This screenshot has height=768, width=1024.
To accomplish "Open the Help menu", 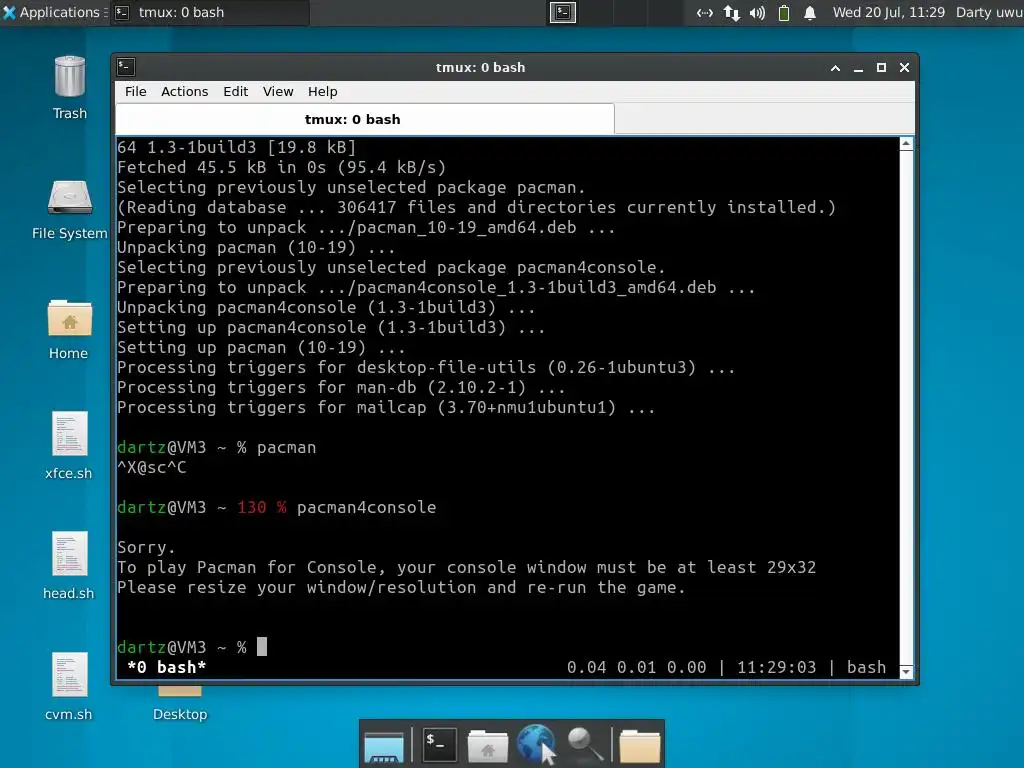I will 323,91.
